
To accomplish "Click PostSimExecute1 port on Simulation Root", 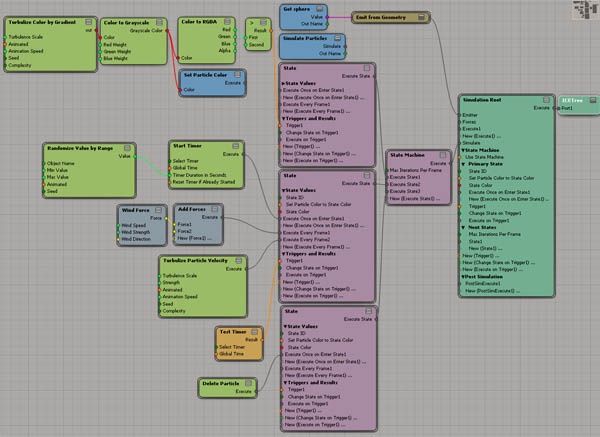I will click(x=459, y=284).
